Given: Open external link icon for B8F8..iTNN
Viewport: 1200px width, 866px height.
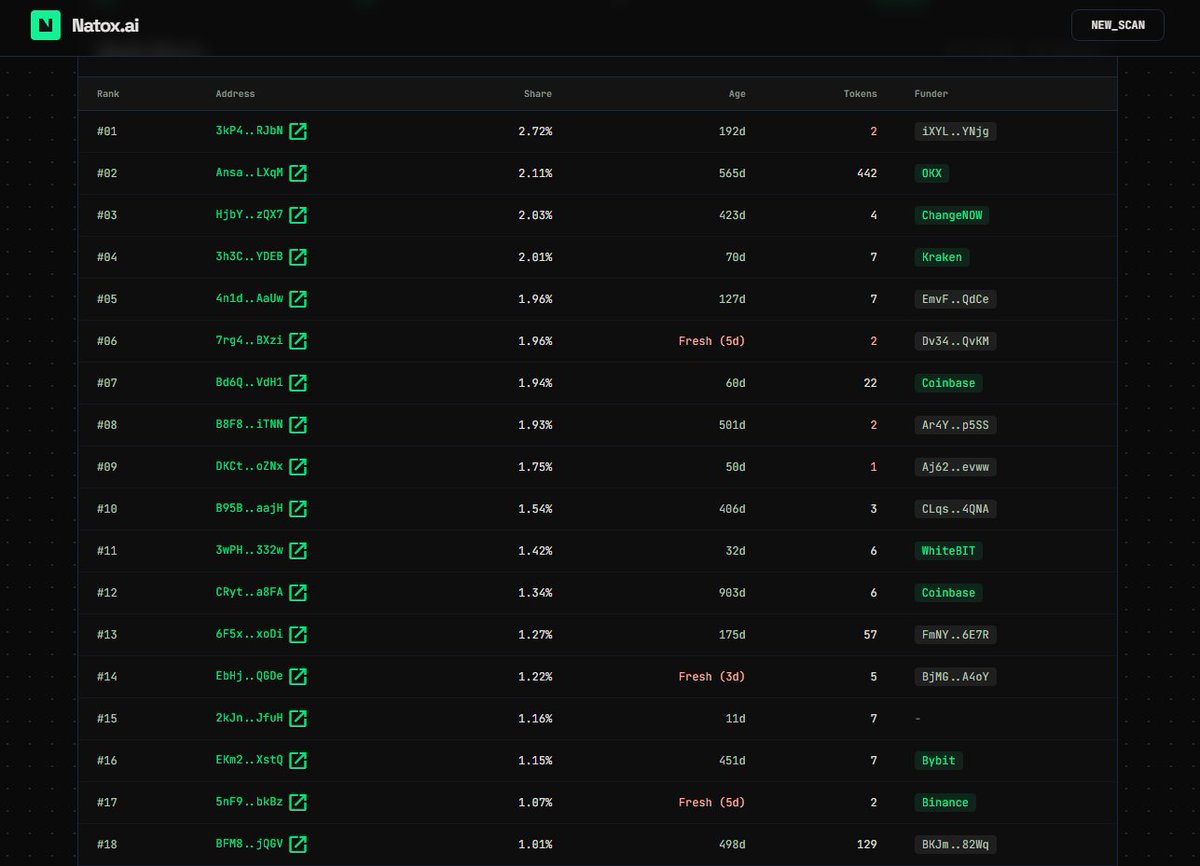Looking at the screenshot, I should click(x=298, y=425).
